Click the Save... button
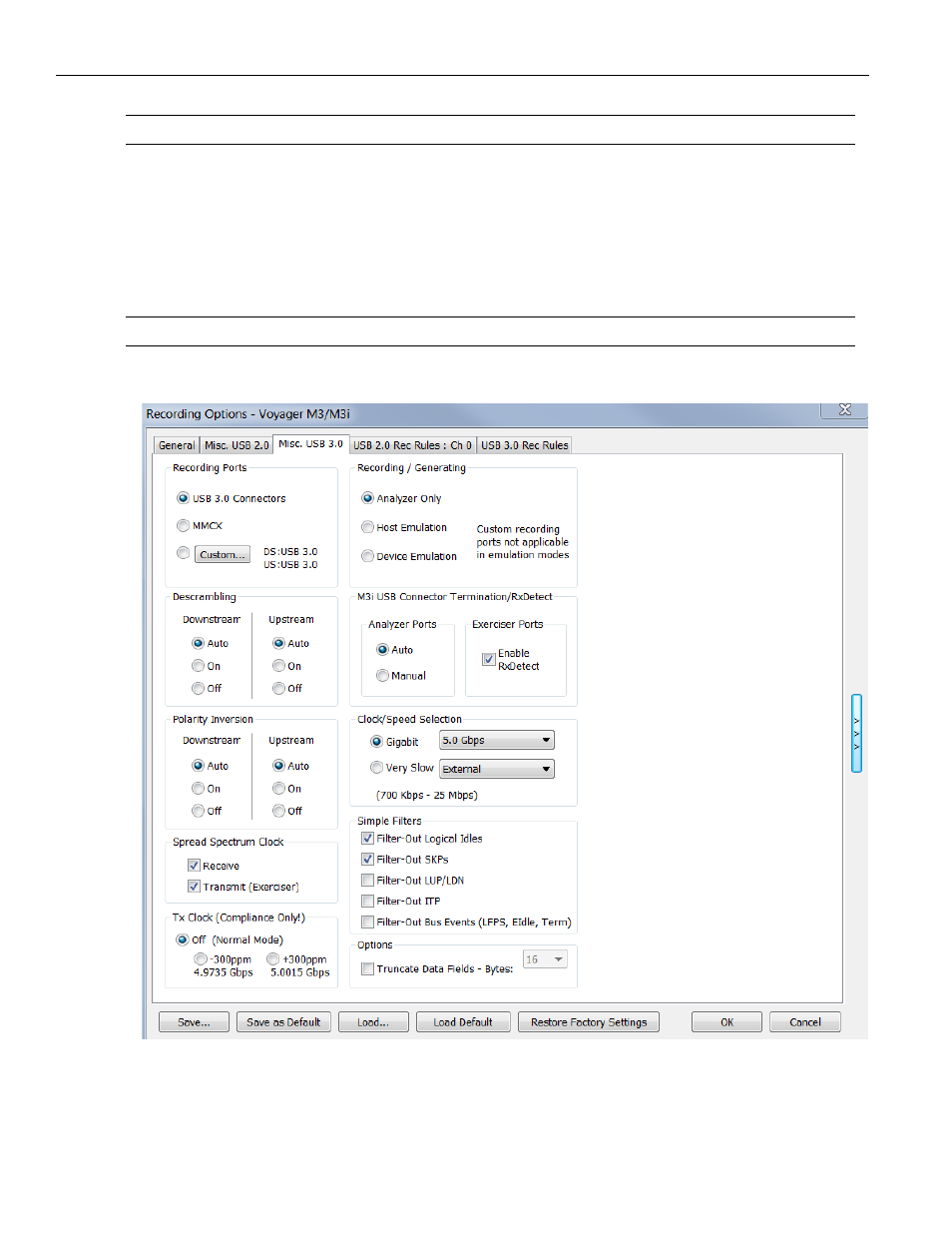This screenshot has height=1233, width=952. [x=194, y=1022]
